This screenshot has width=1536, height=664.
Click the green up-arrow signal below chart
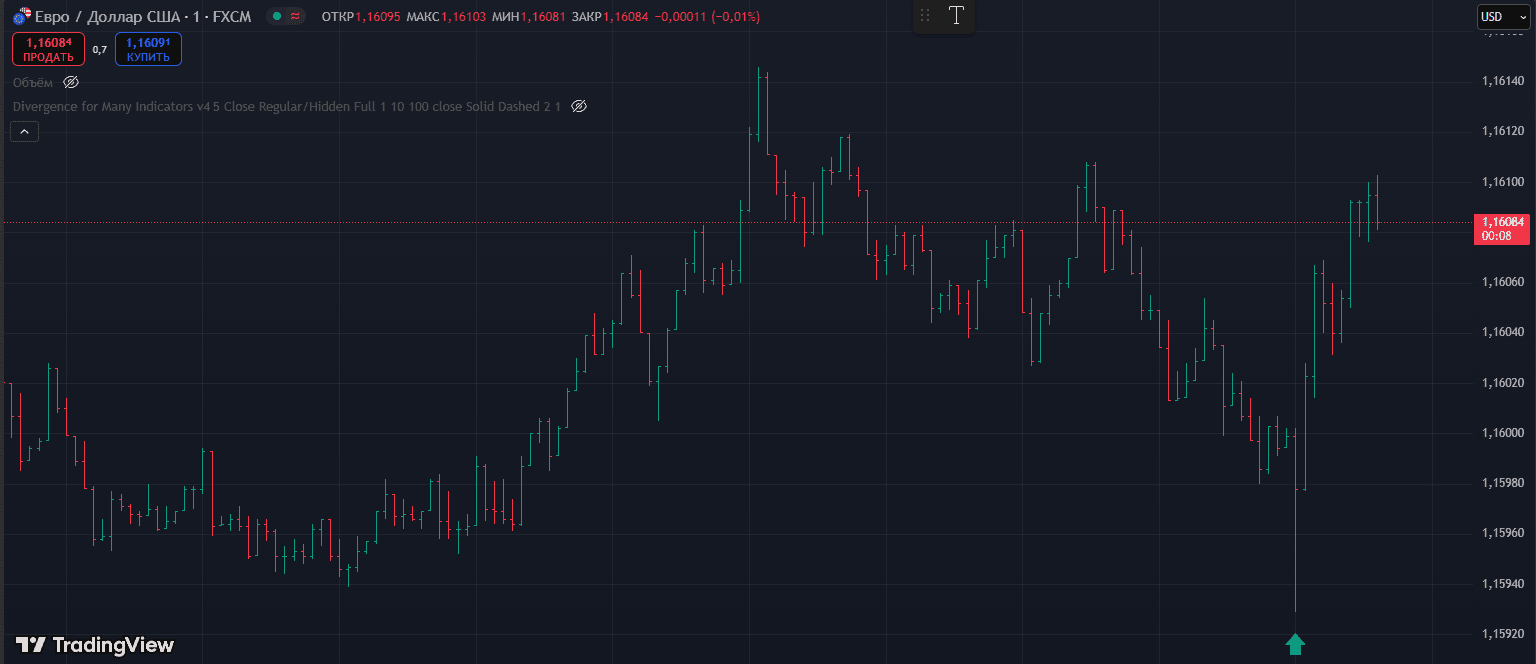1295,644
